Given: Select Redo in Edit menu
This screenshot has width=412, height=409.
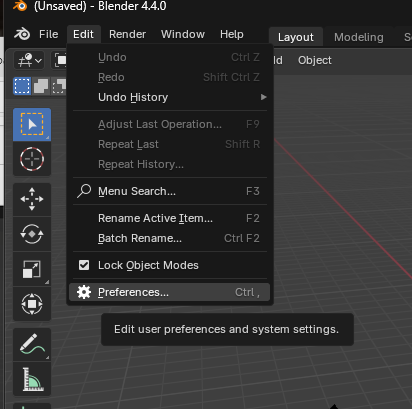Looking at the screenshot, I should pos(170,77).
